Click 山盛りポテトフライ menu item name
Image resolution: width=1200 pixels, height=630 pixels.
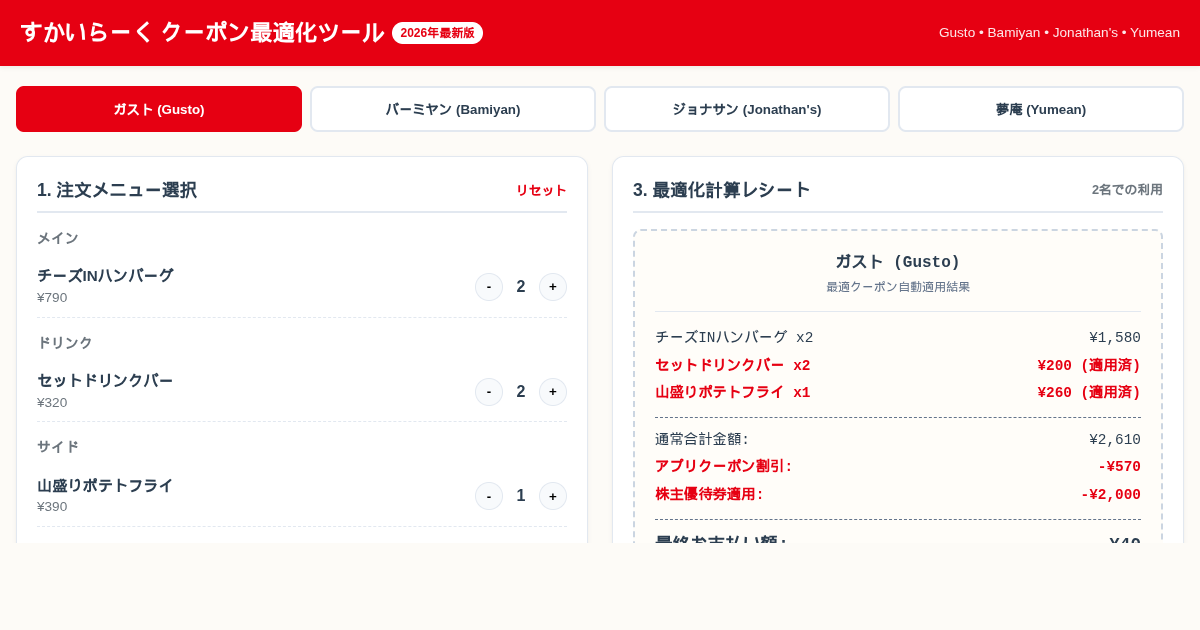pos(105,486)
